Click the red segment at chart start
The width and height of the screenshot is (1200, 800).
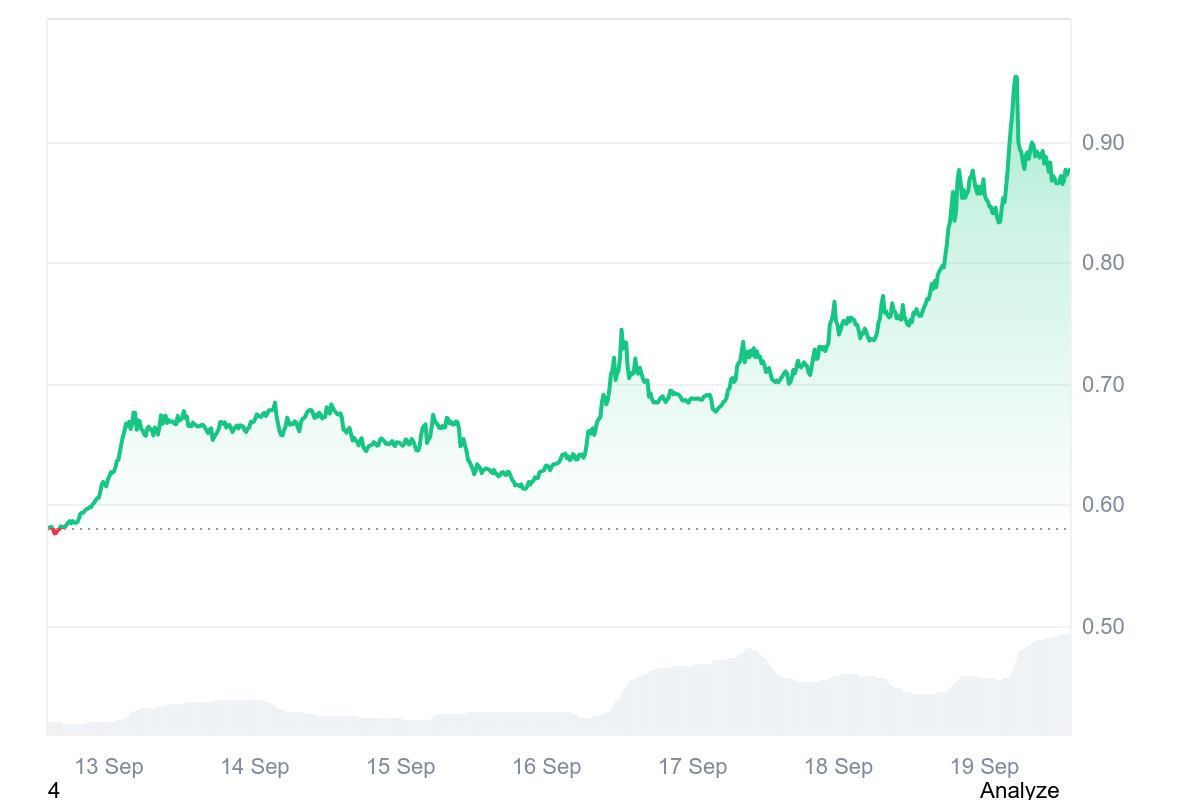[55, 531]
